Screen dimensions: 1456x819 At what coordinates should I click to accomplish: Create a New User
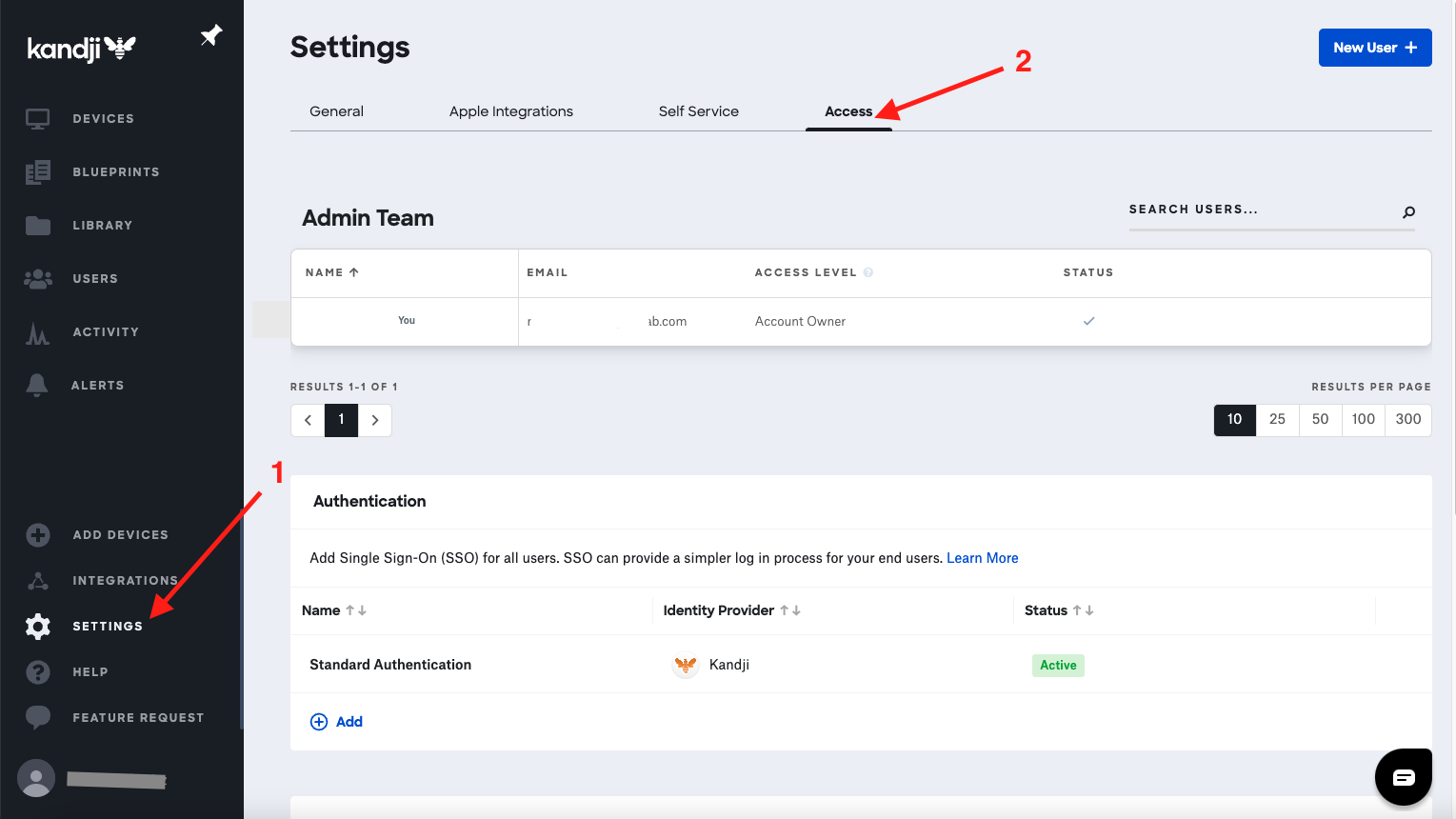click(x=1374, y=47)
